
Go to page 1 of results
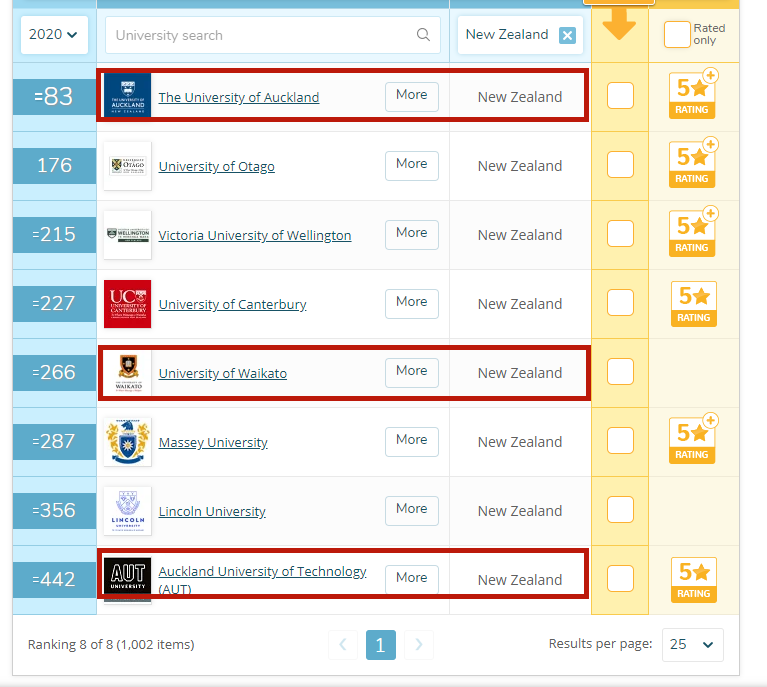[x=381, y=645]
